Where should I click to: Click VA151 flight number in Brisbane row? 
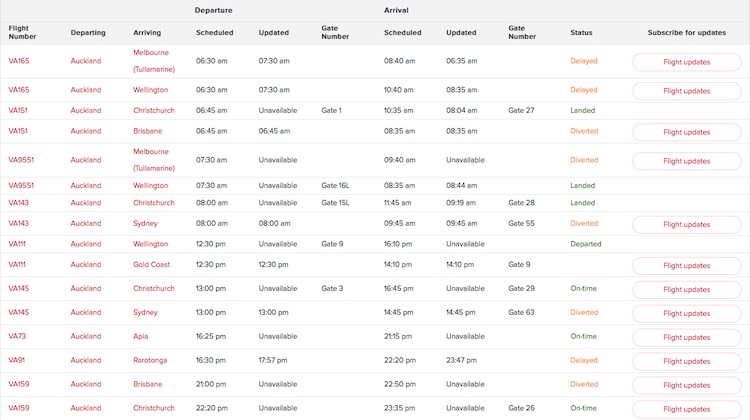tap(18, 131)
